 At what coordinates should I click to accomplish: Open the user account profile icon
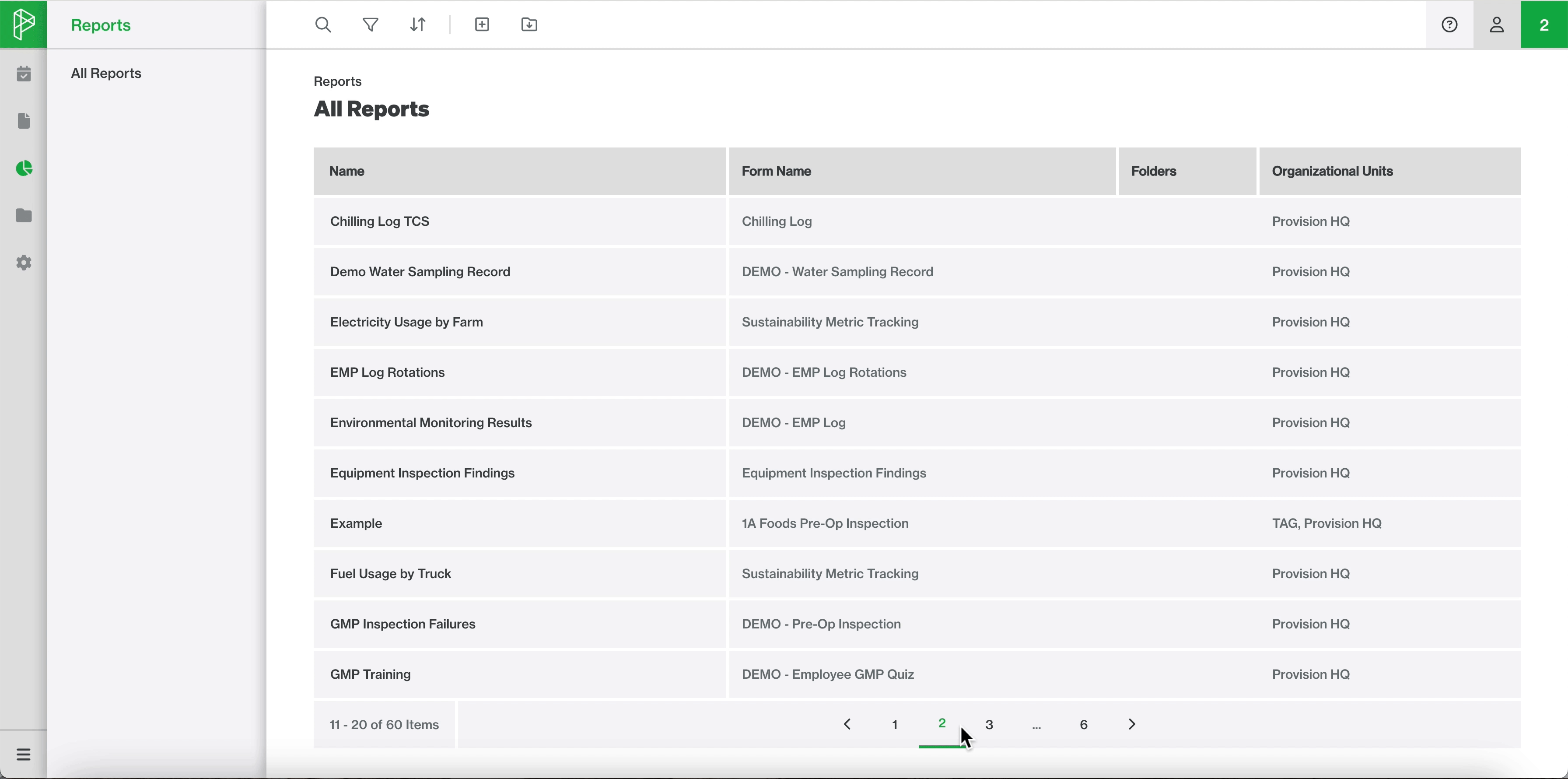pos(1497,25)
